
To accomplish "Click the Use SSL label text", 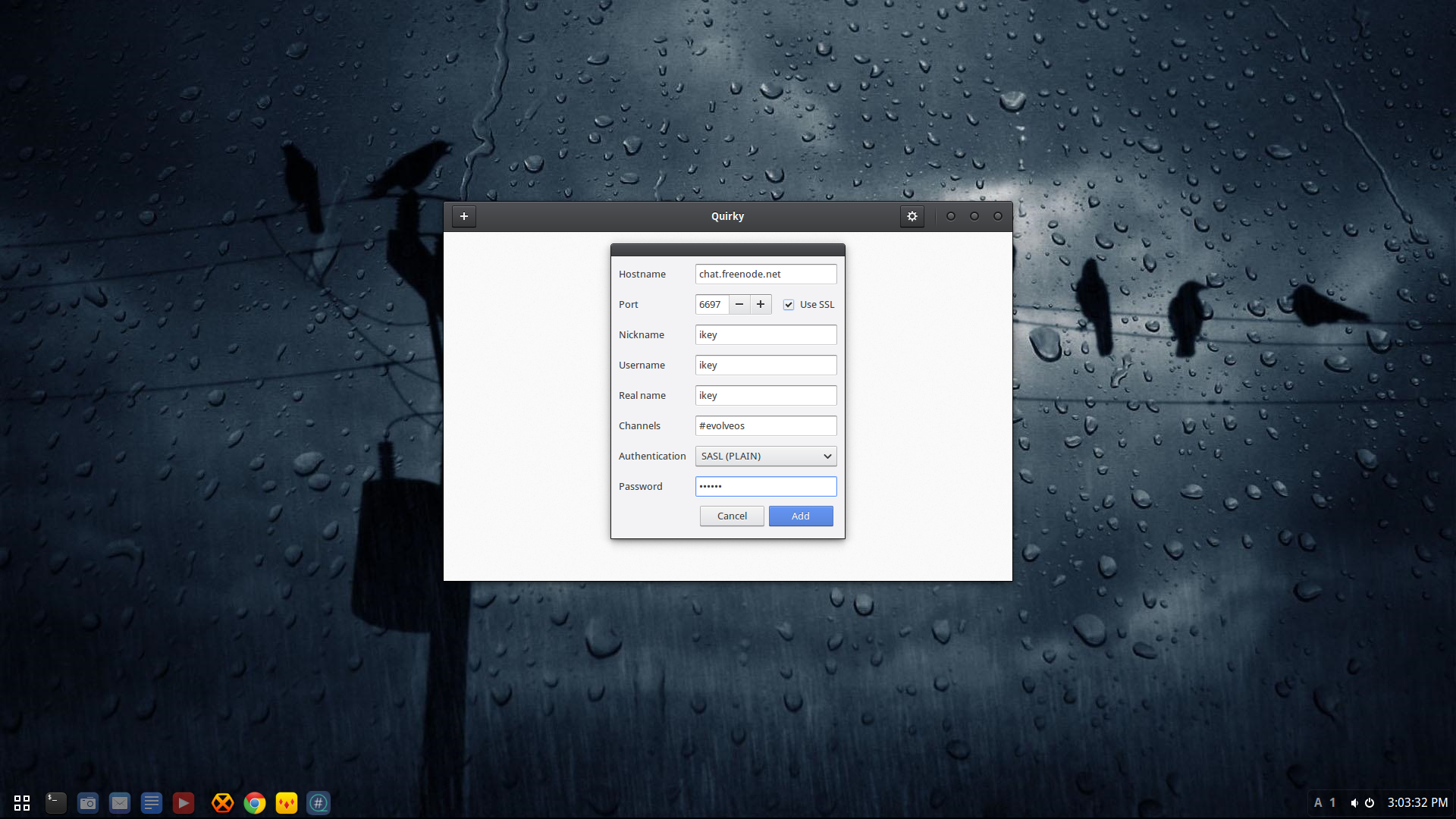I will pos(817,305).
